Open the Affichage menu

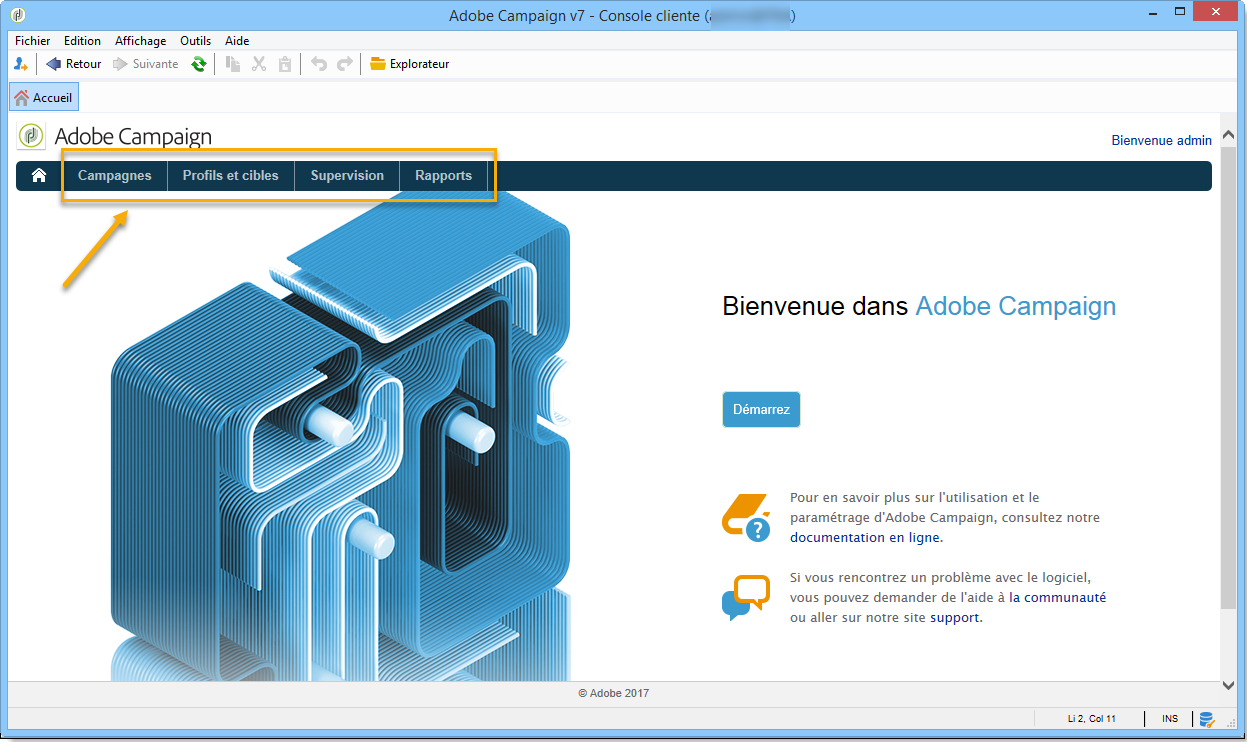(x=141, y=41)
